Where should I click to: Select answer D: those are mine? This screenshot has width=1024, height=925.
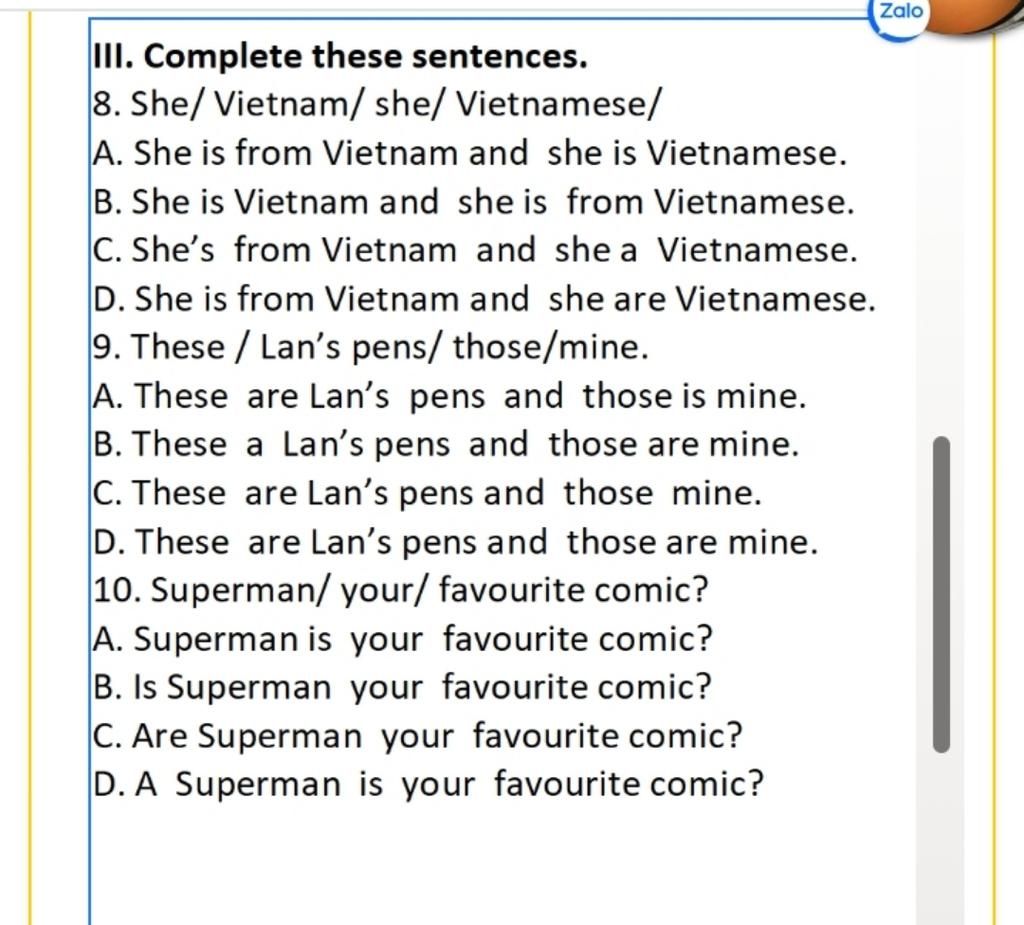(454, 542)
